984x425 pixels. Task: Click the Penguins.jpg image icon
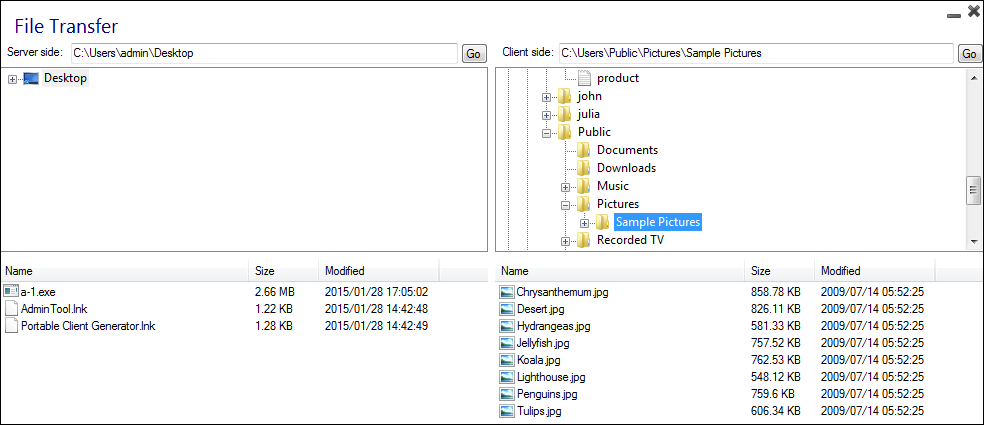pyautogui.click(x=507, y=394)
